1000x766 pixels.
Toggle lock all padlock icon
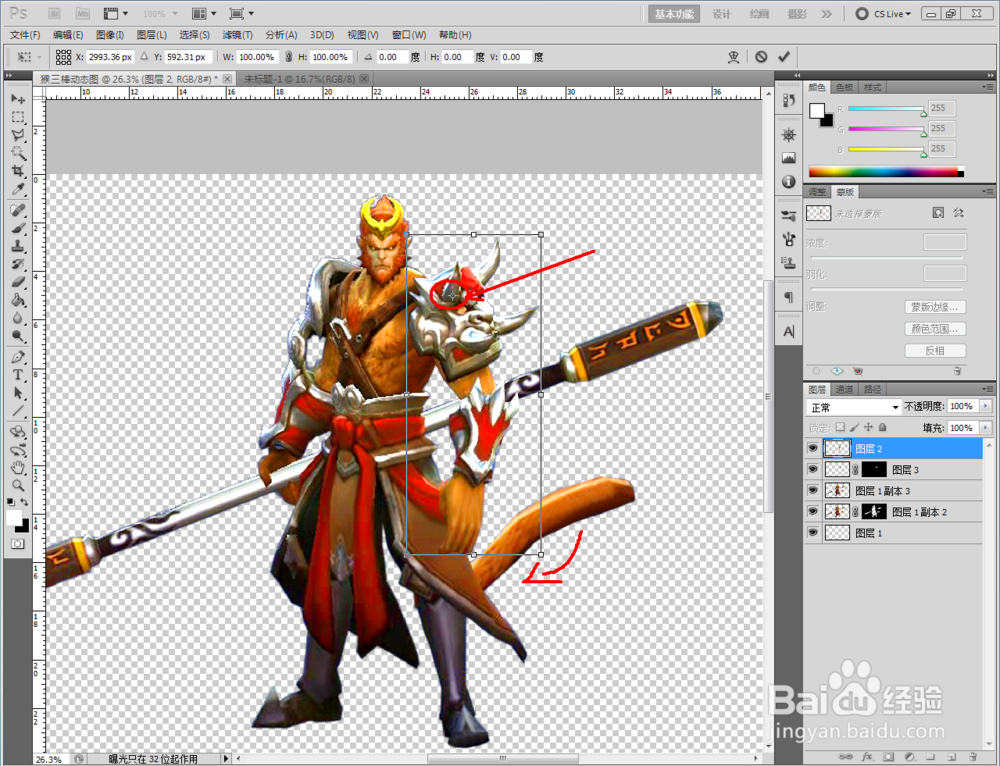(883, 427)
